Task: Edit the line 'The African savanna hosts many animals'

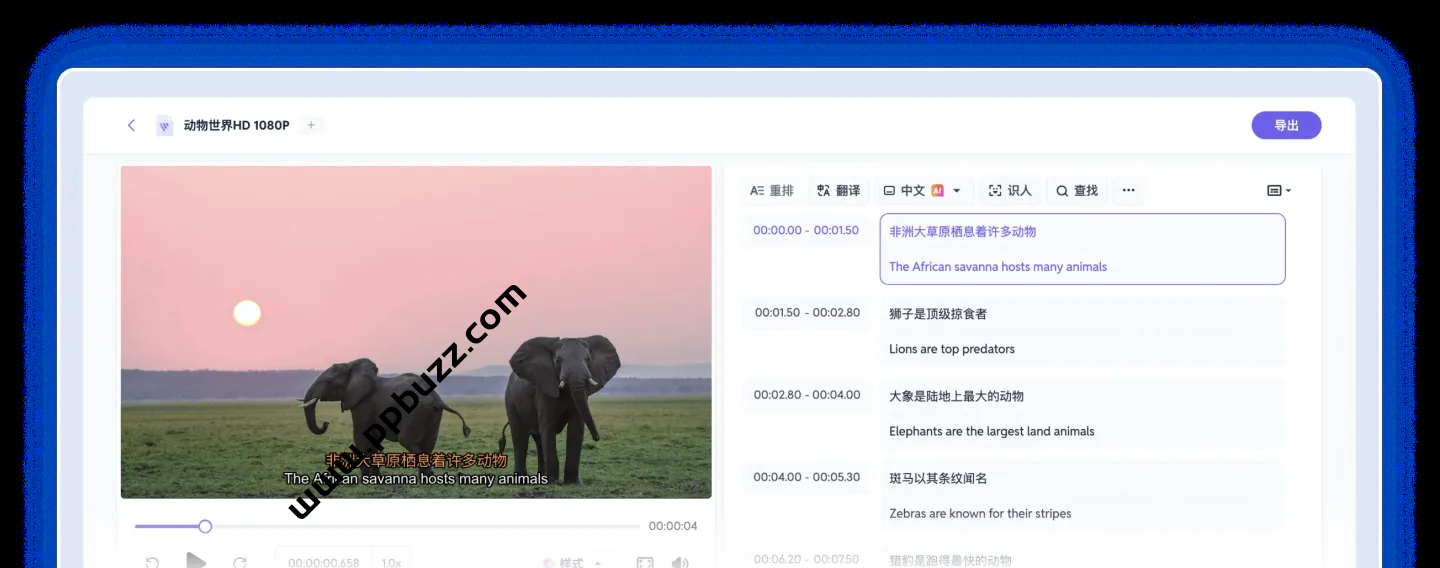Action: 998,267
